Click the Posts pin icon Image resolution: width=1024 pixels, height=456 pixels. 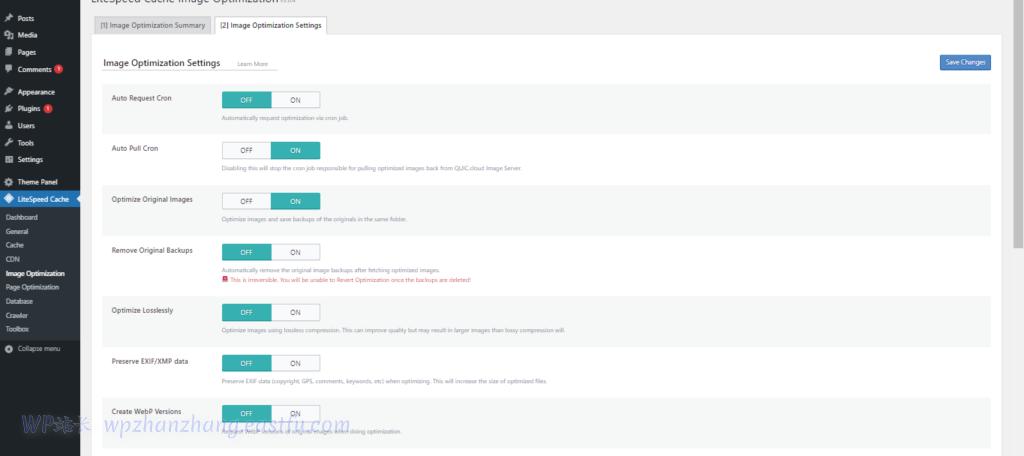click(x=8, y=18)
